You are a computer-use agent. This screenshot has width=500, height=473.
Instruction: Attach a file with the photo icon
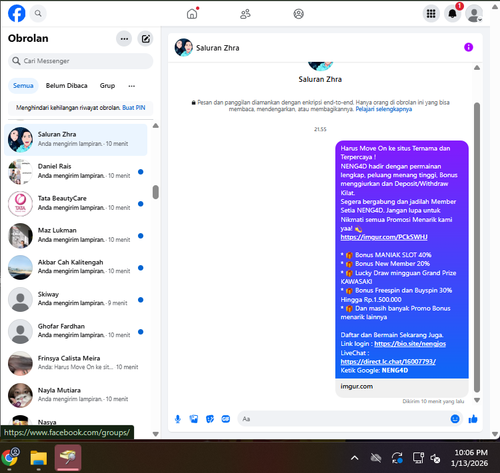click(x=194, y=419)
